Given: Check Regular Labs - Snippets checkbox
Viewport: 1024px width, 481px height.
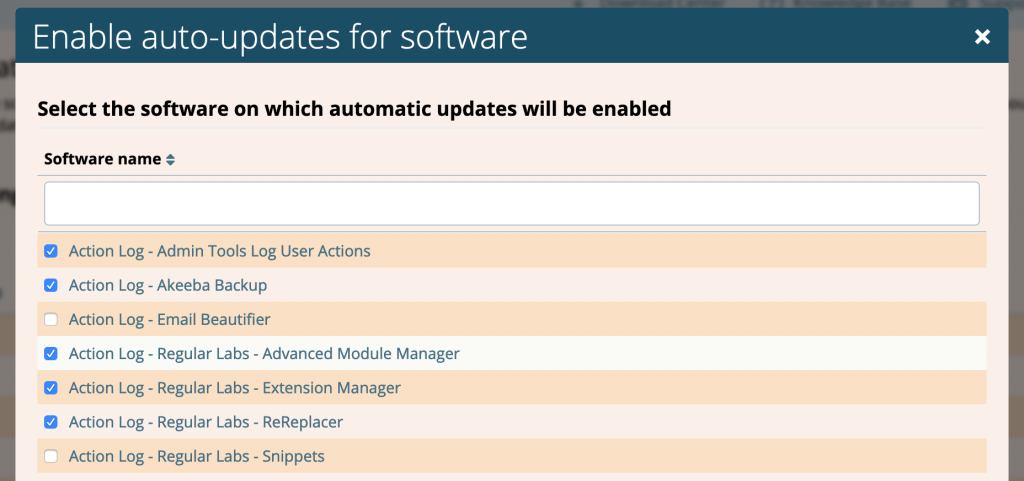Looking at the screenshot, I should 51,456.
